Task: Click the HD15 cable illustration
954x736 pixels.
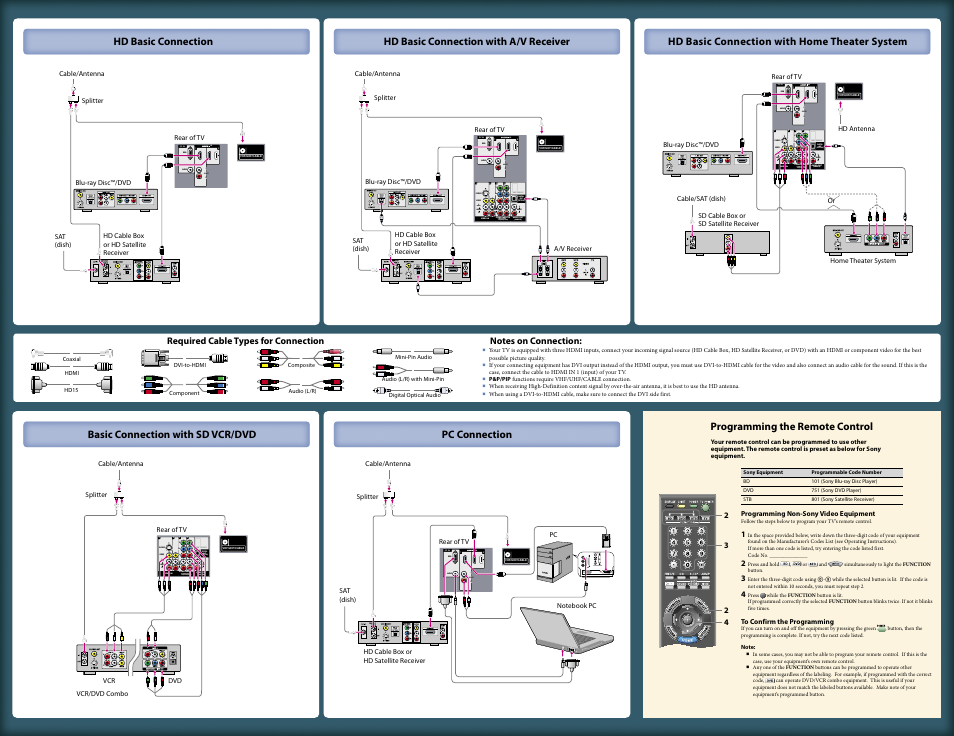Action: (72, 384)
